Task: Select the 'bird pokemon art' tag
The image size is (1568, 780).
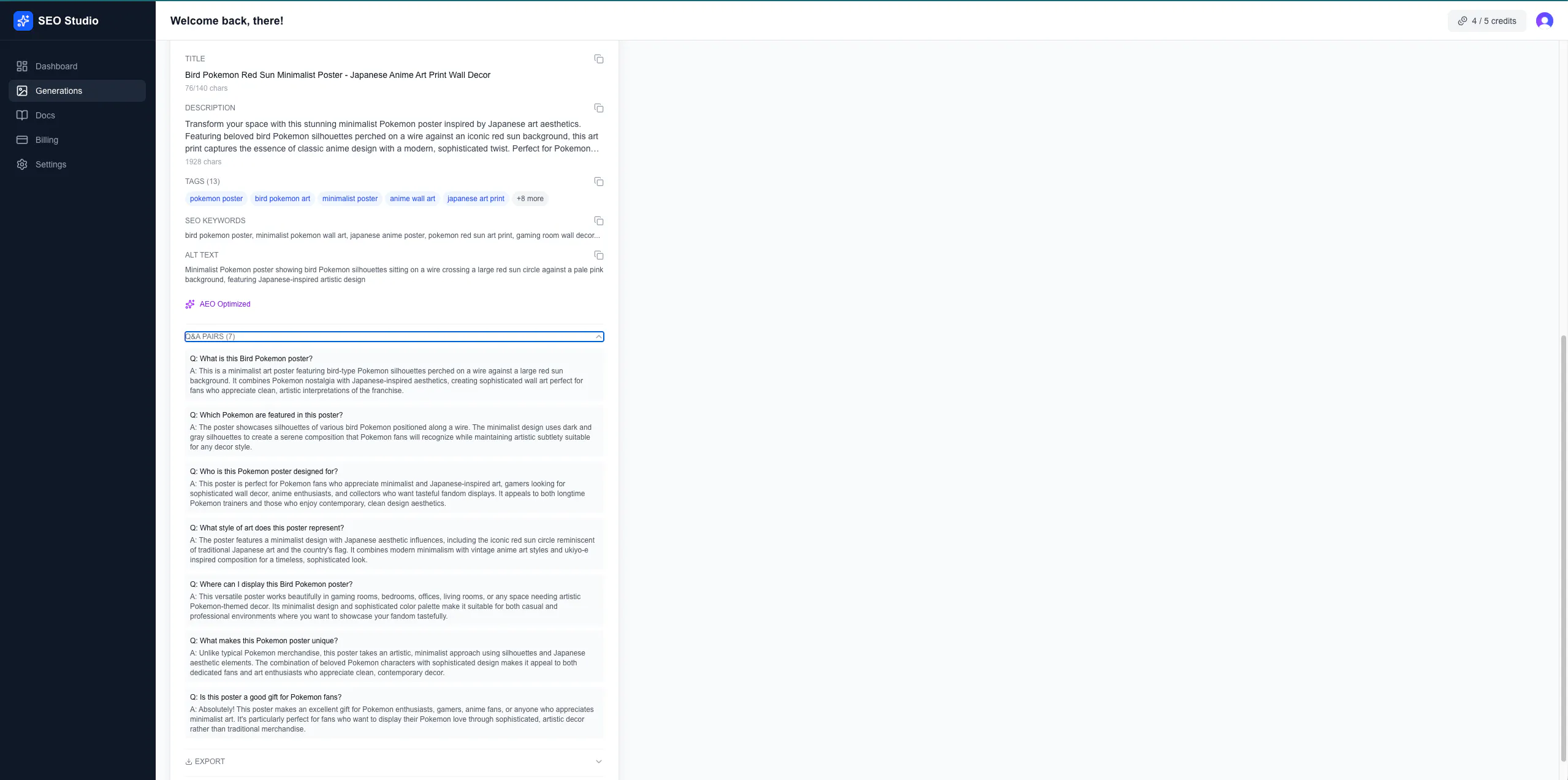Action: (x=283, y=199)
